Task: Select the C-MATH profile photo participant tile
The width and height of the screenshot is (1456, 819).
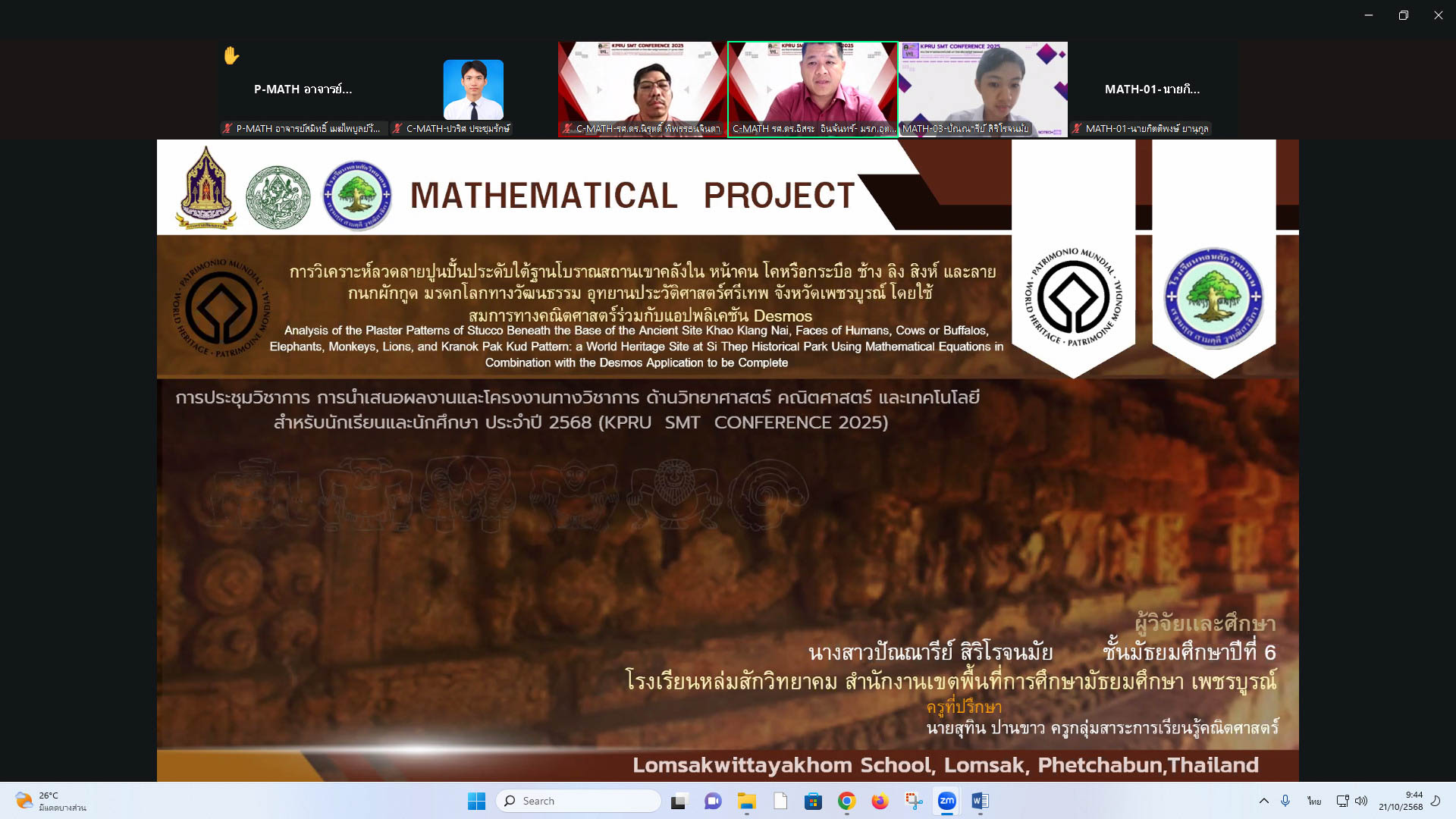Action: tap(473, 89)
